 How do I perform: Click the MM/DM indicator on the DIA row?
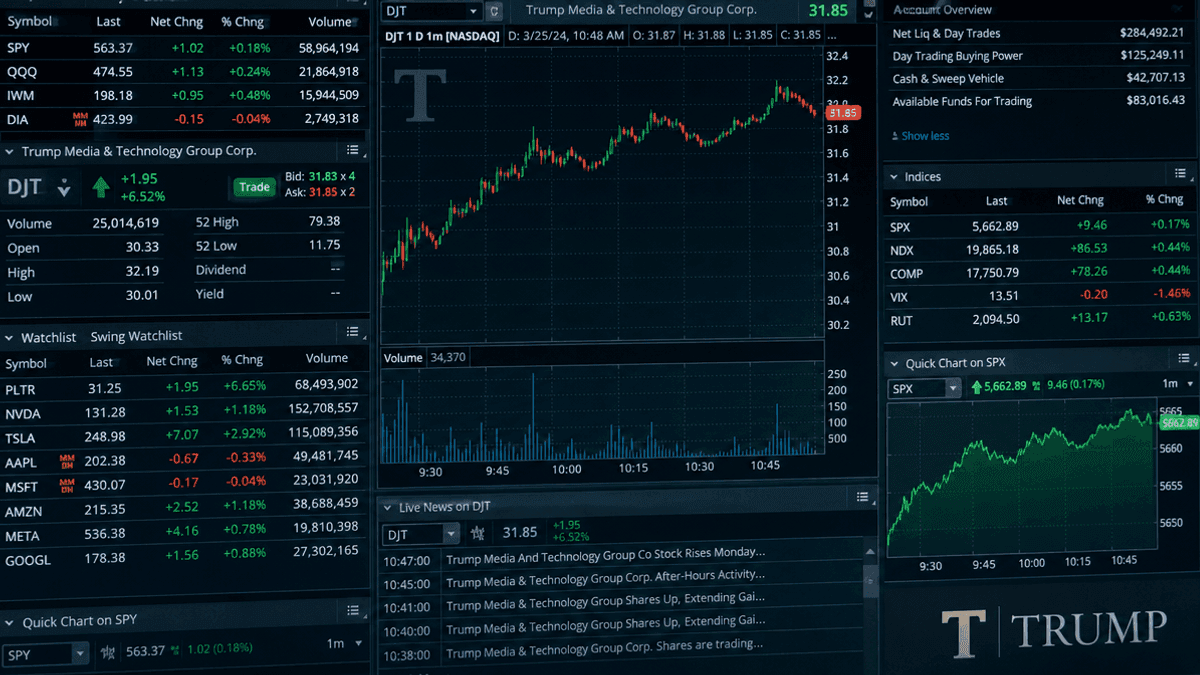[x=80, y=119]
